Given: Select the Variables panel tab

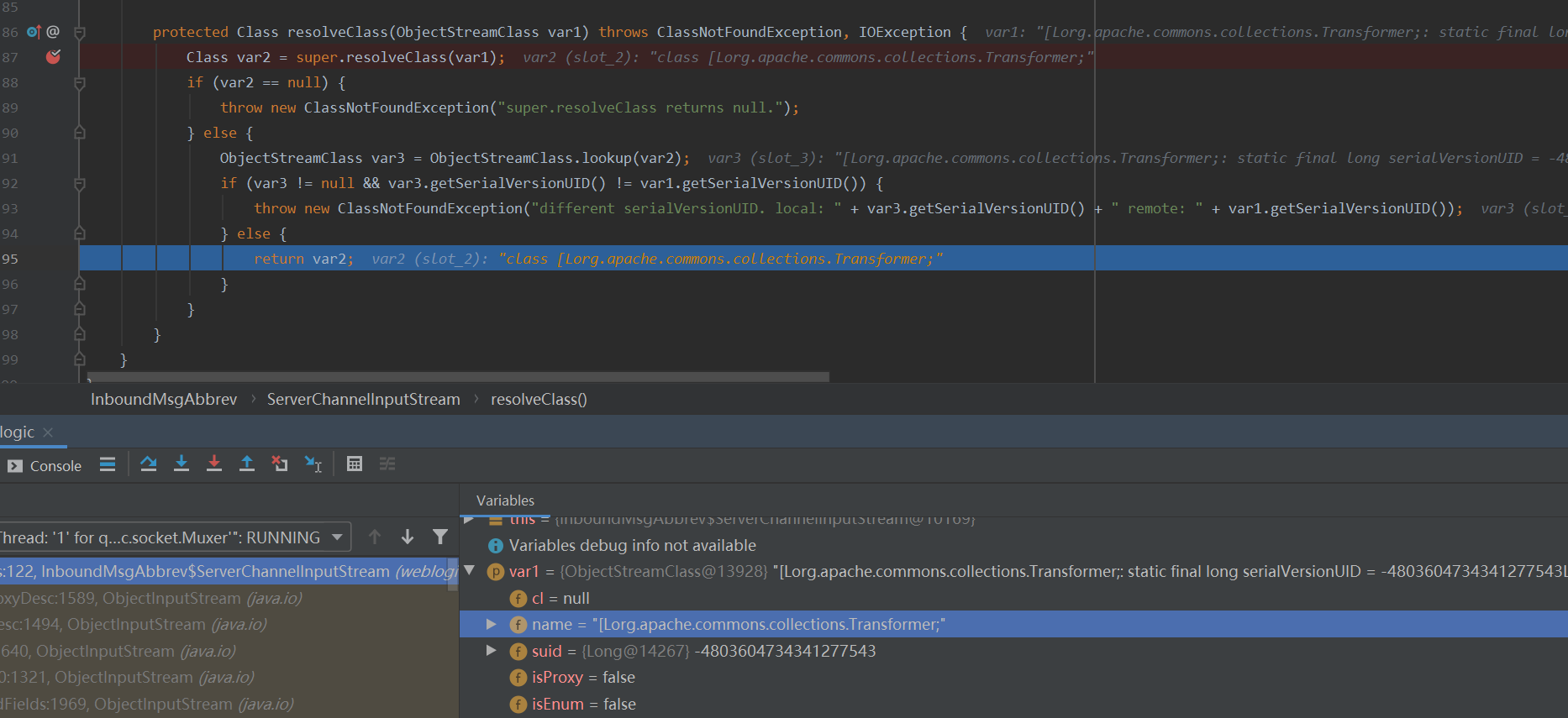Looking at the screenshot, I should click(x=505, y=501).
